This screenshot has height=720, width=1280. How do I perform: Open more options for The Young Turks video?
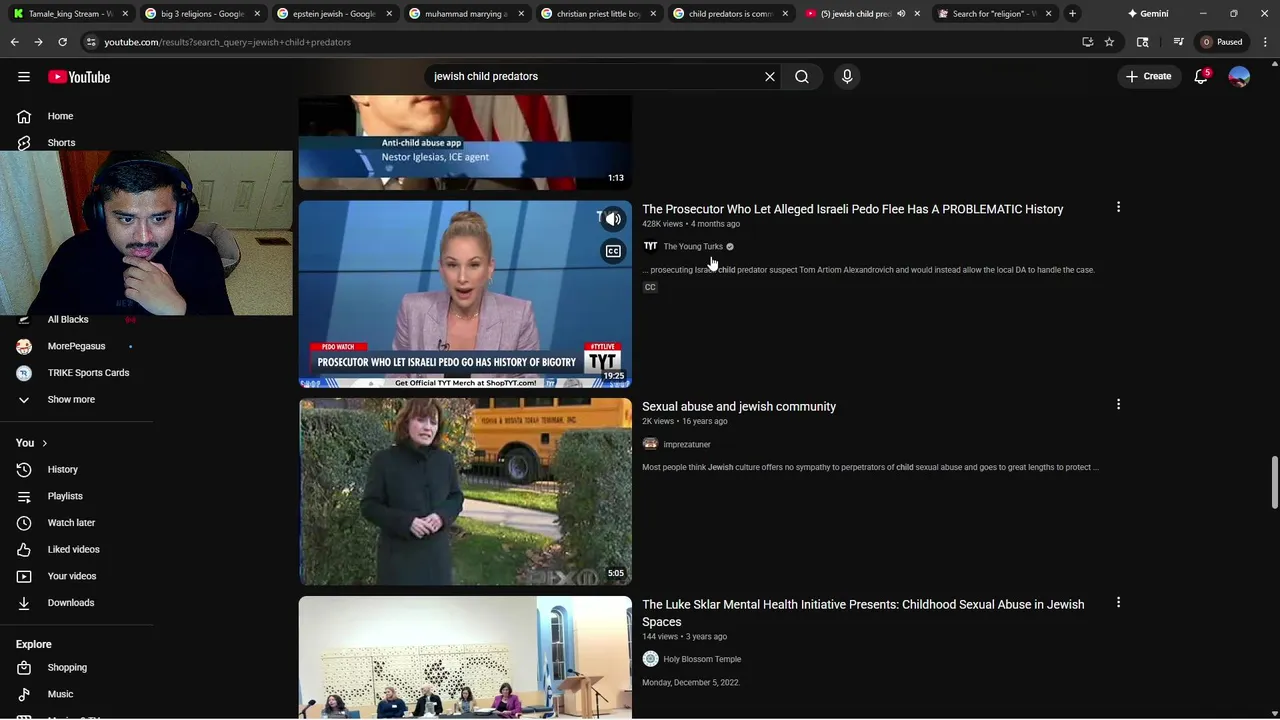coord(1118,207)
